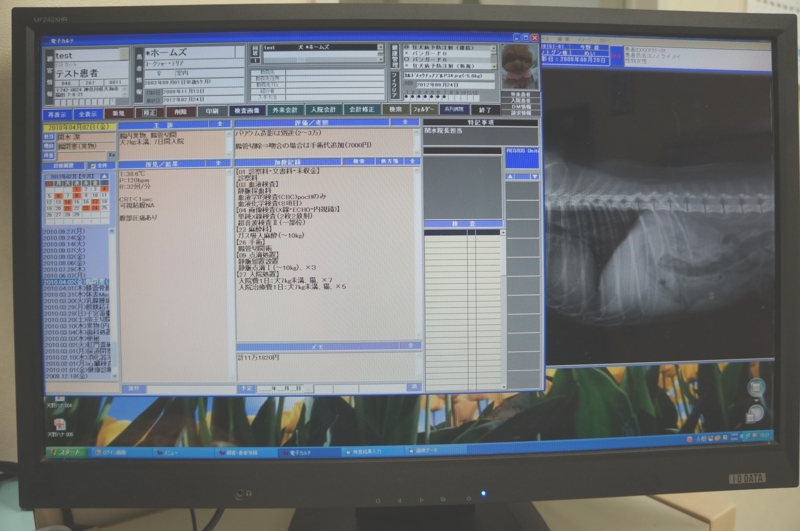
Task: Click the 検査 button in 加療記録 header
Action: click(x=359, y=161)
